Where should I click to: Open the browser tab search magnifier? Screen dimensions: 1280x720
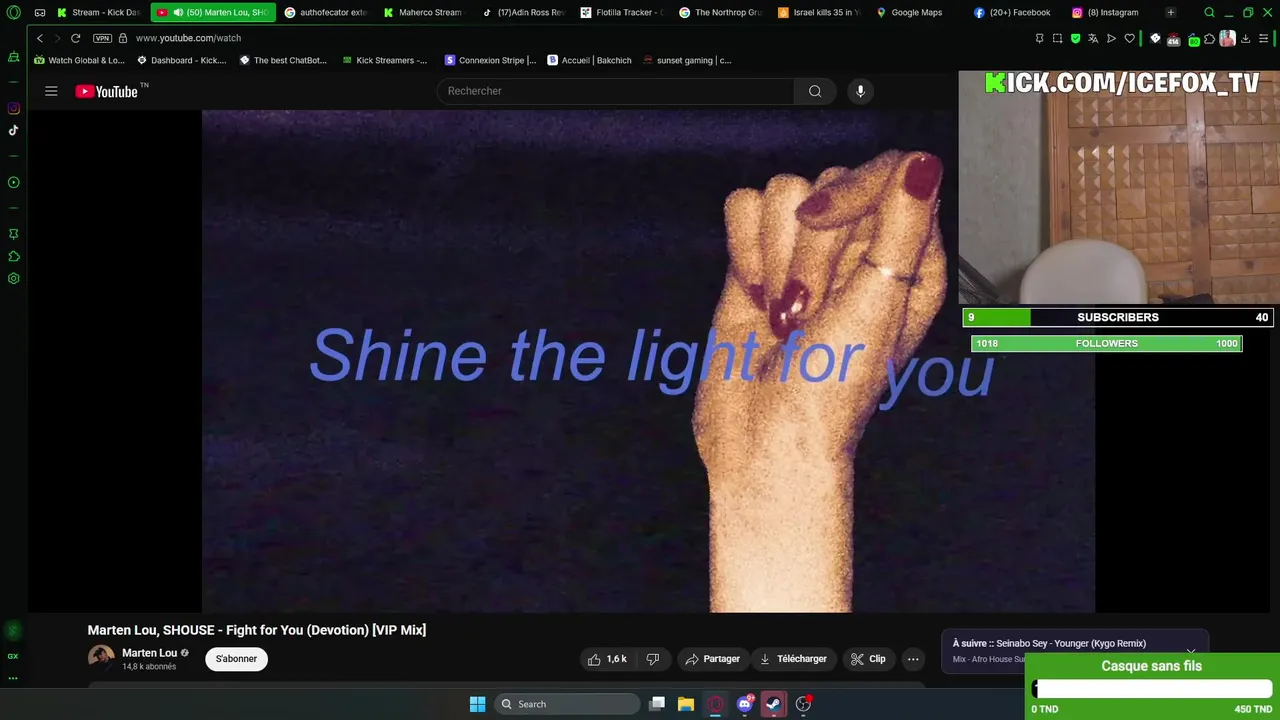(1209, 13)
